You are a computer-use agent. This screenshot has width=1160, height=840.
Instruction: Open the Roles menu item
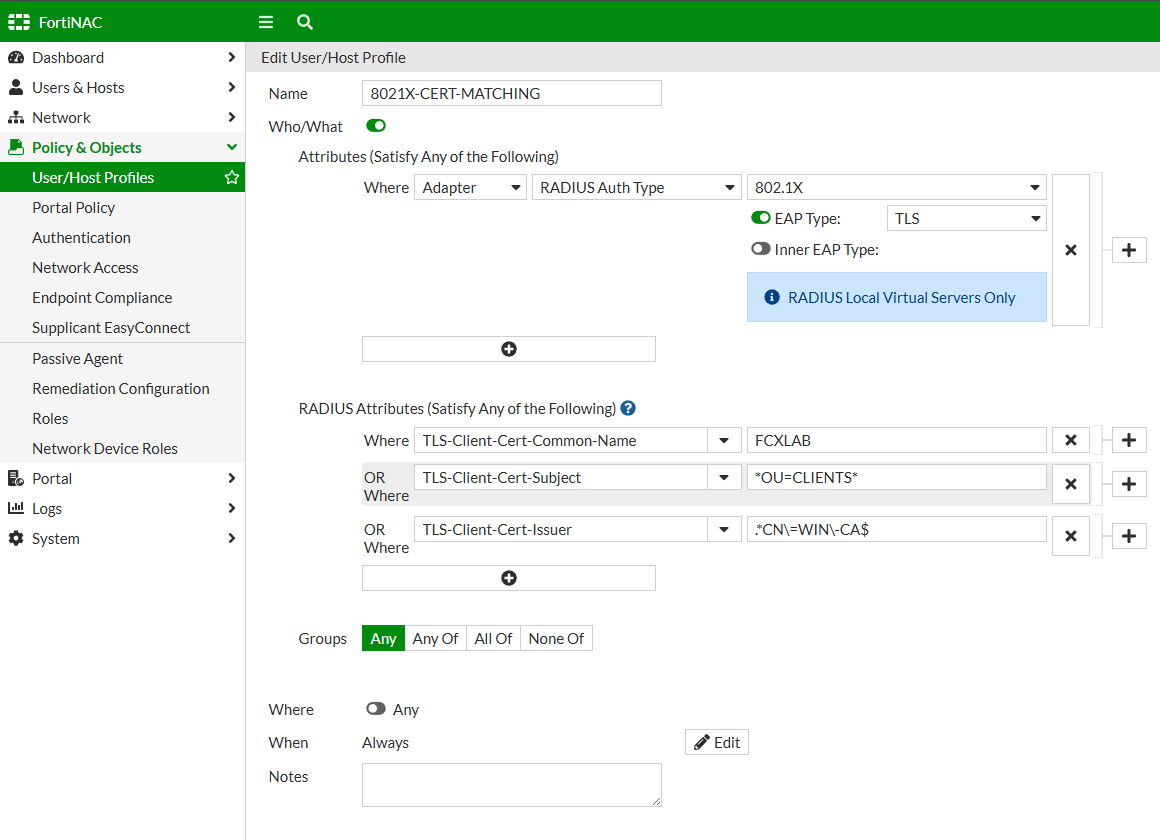pos(122,419)
